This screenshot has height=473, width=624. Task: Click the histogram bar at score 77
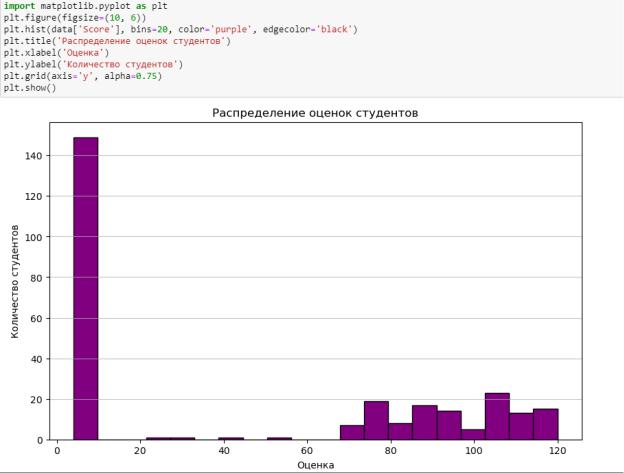coord(376,420)
